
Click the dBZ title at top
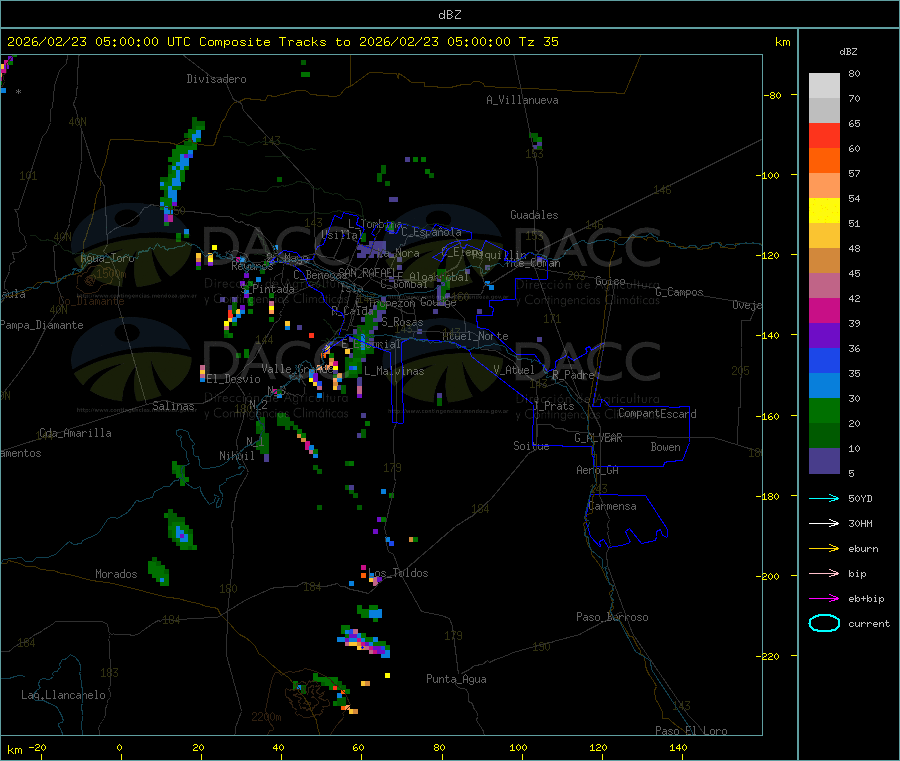pos(449,15)
